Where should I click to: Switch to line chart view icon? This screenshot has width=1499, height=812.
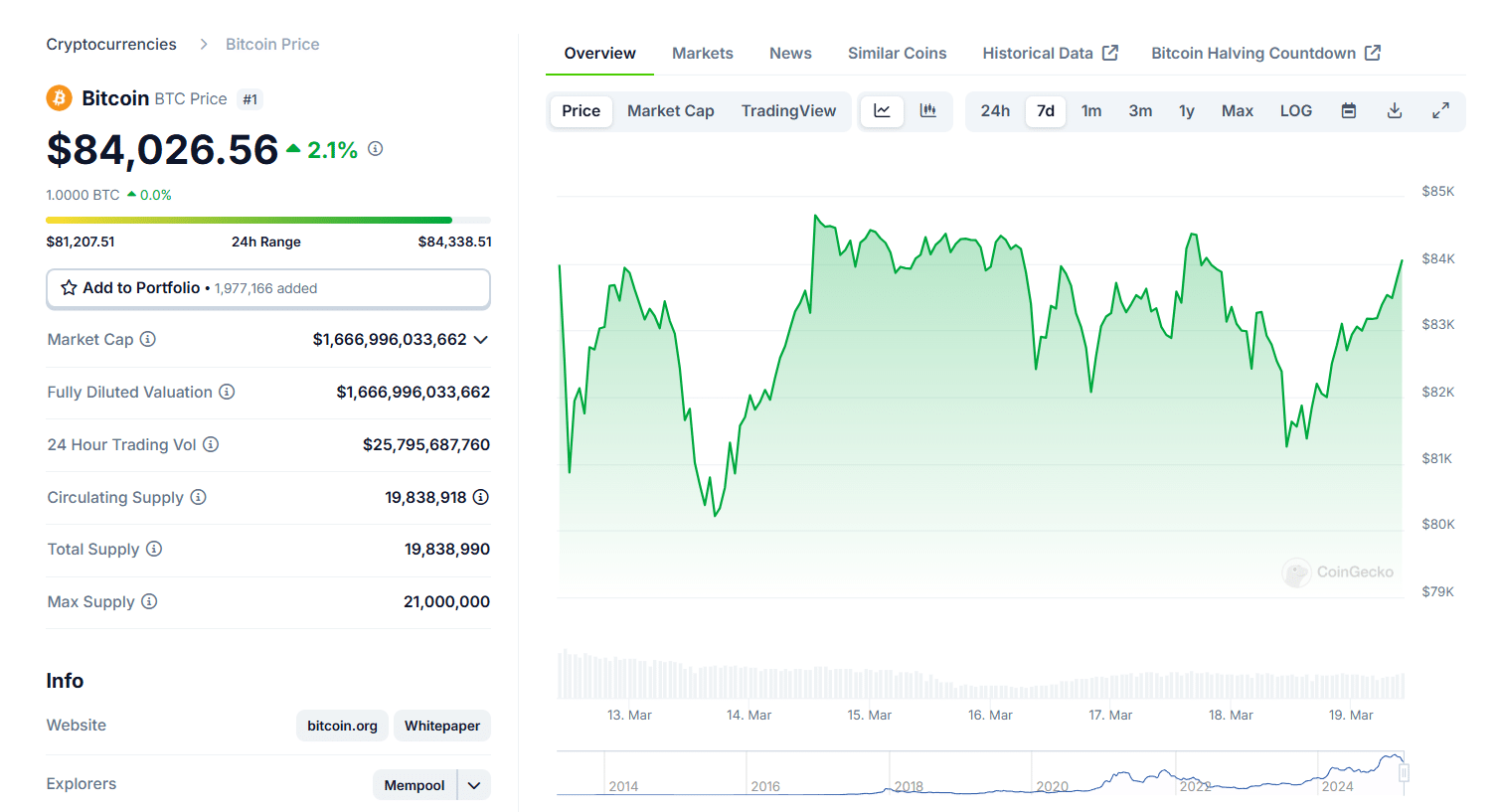click(x=882, y=111)
